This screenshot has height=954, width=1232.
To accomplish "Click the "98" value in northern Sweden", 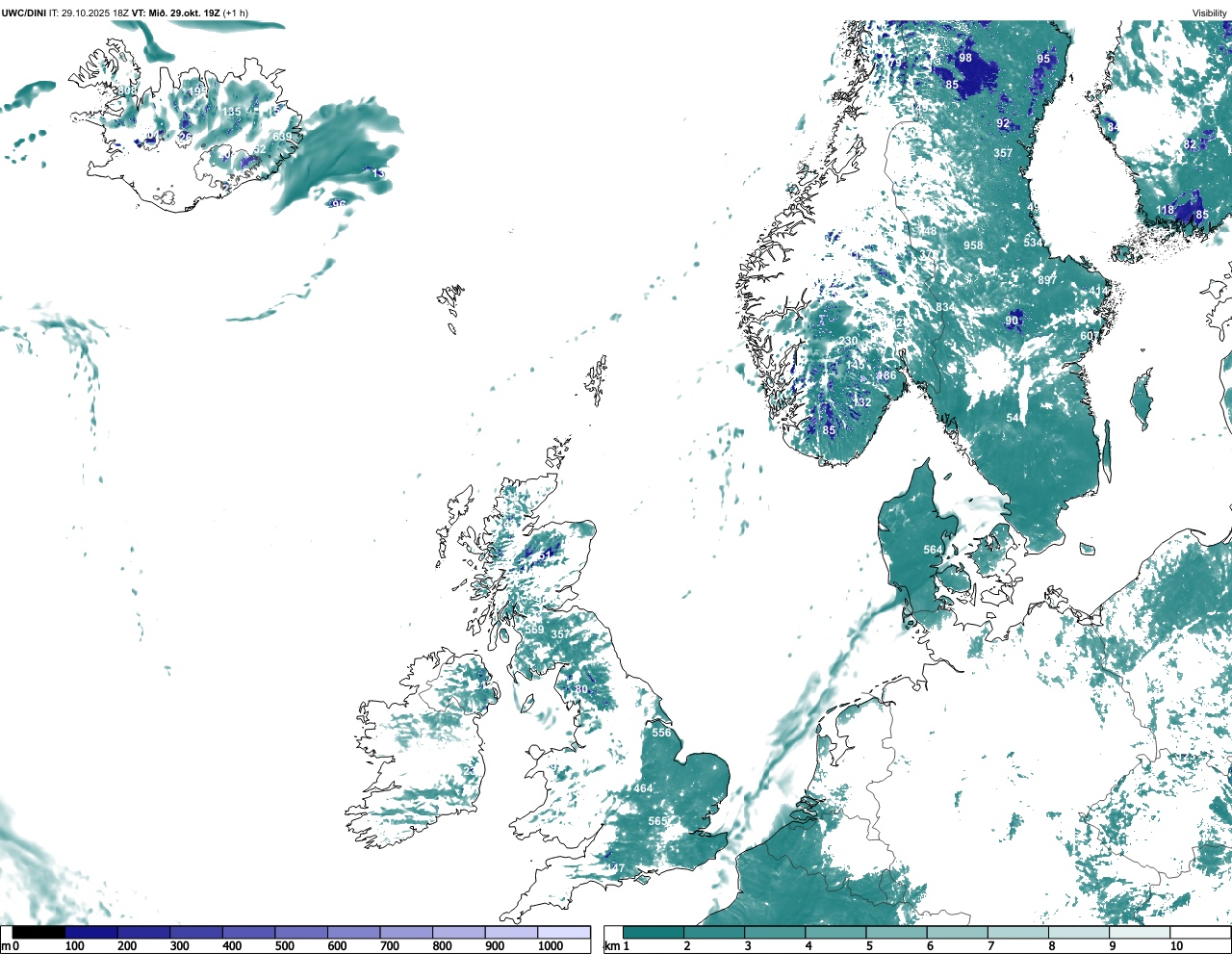I will pyautogui.click(x=965, y=58).
